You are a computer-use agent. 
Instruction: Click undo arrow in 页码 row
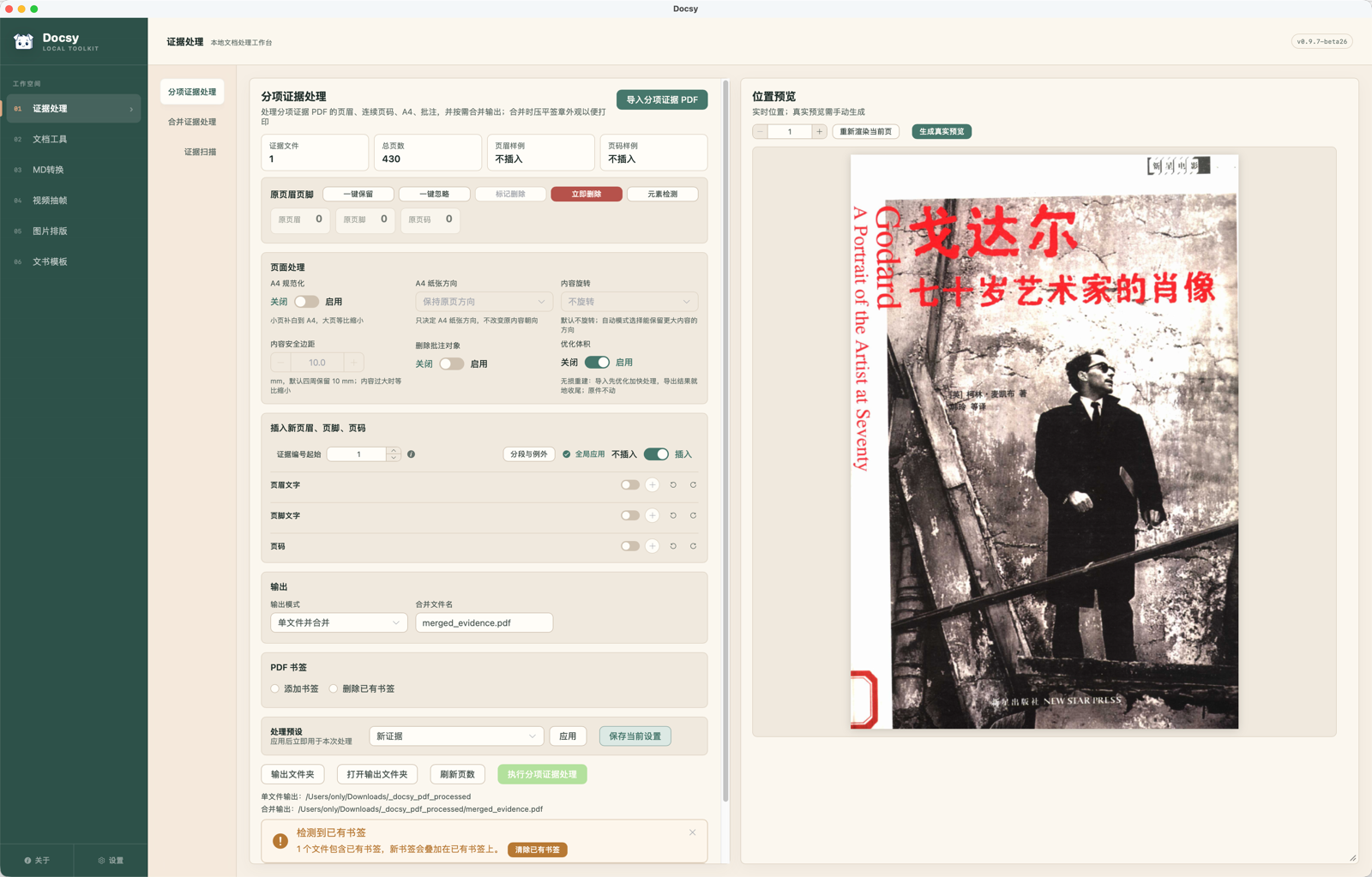pyautogui.click(x=673, y=546)
